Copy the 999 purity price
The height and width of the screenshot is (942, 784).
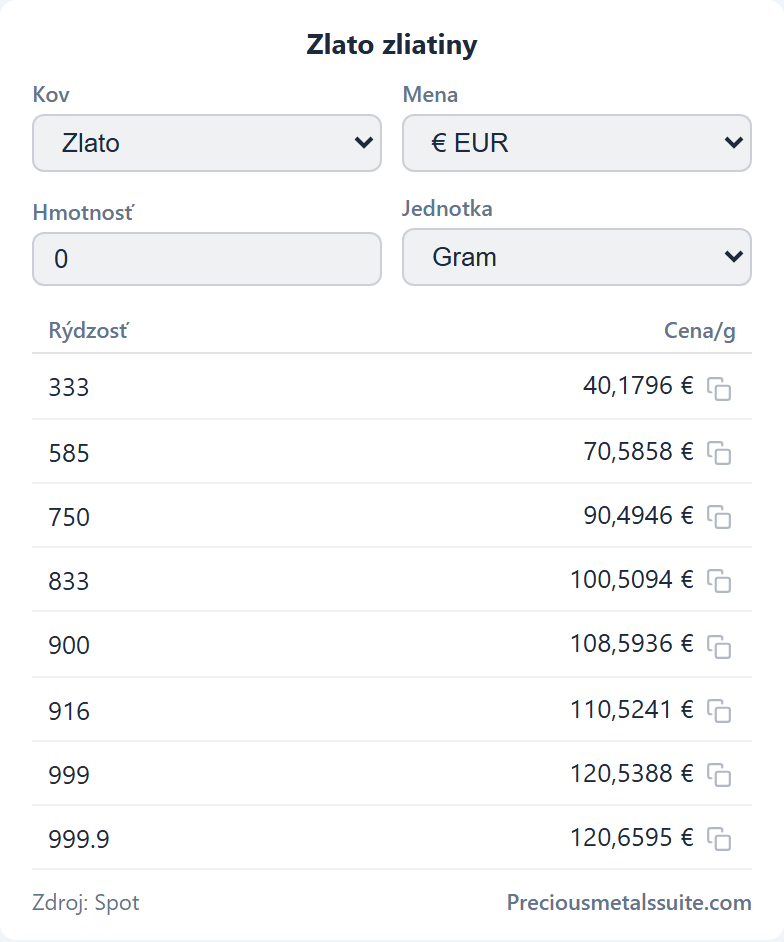pyautogui.click(x=719, y=774)
